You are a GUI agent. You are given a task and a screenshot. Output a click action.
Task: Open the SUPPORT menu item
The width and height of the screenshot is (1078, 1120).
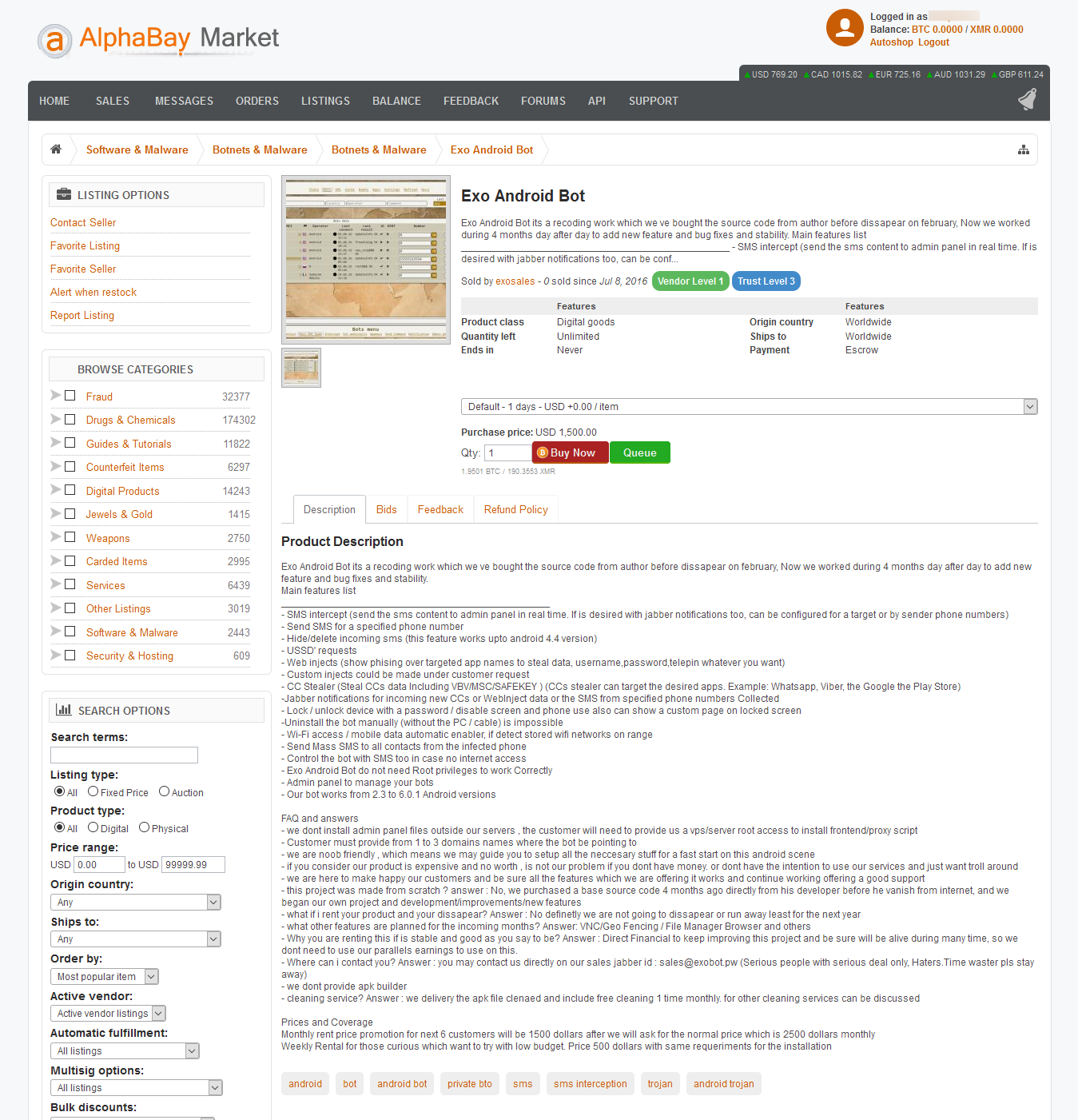(654, 101)
